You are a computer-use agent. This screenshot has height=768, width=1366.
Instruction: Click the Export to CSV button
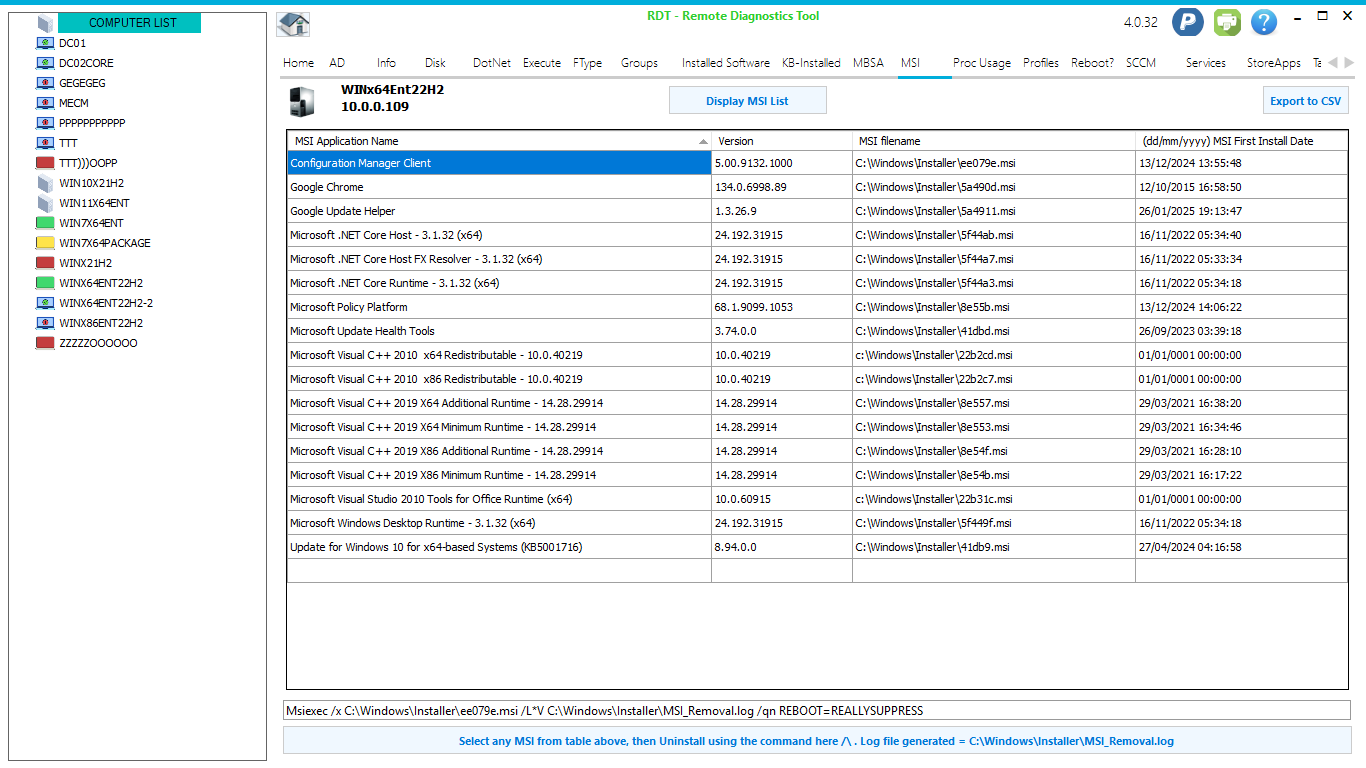(1306, 101)
